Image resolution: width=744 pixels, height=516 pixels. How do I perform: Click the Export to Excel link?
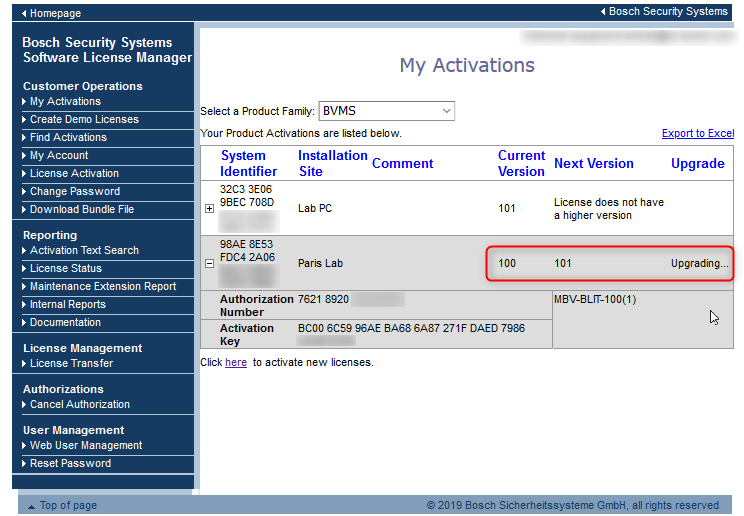pos(697,133)
